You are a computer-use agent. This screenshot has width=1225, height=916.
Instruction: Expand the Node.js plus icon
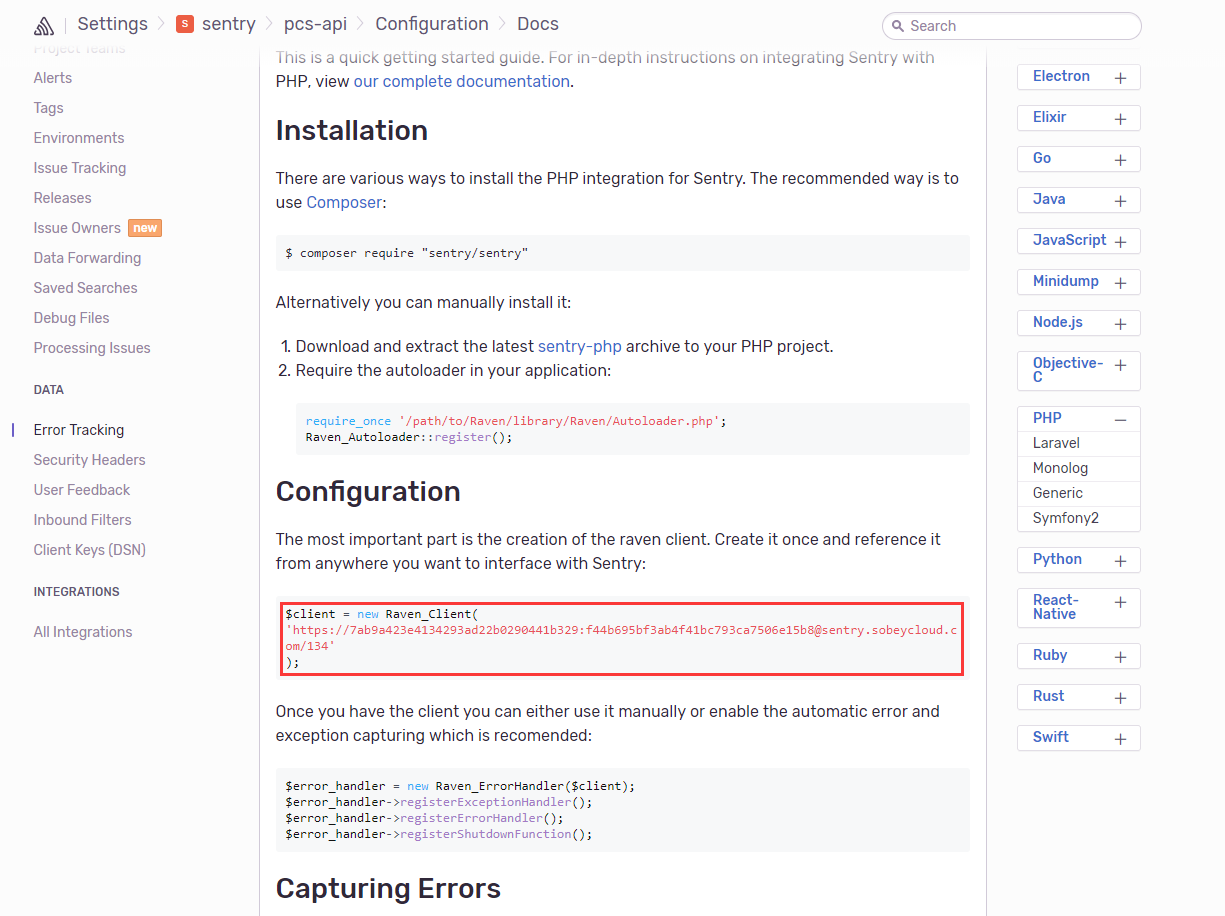pyautogui.click(x=1120, y=324)
